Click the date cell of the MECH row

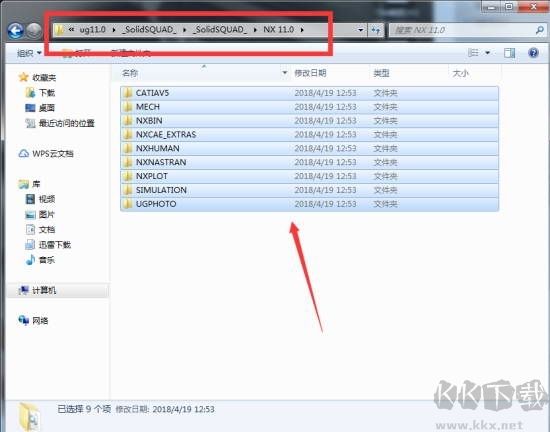tap(326, 107)
